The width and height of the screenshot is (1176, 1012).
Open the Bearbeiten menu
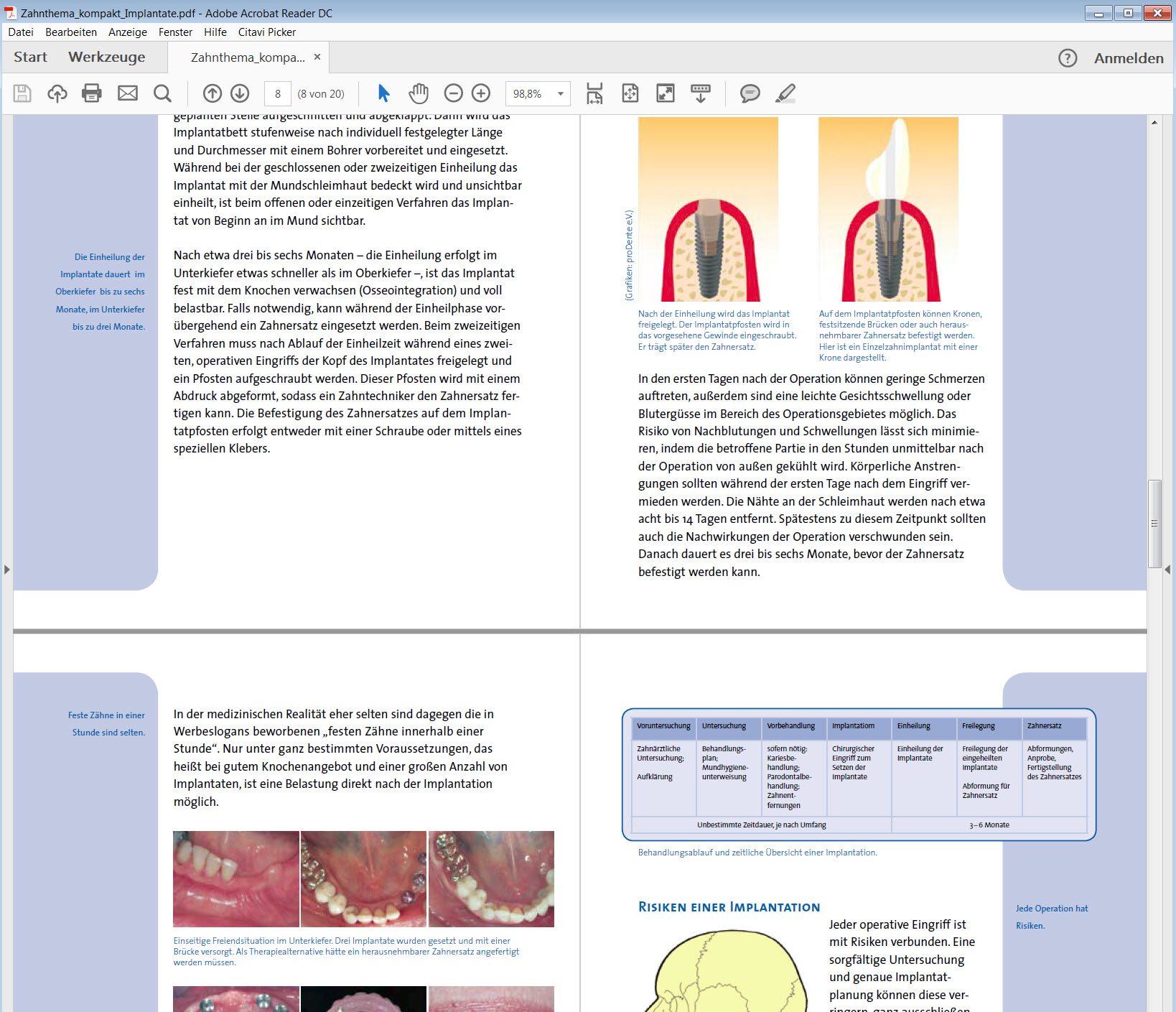[x=71, y=32]
